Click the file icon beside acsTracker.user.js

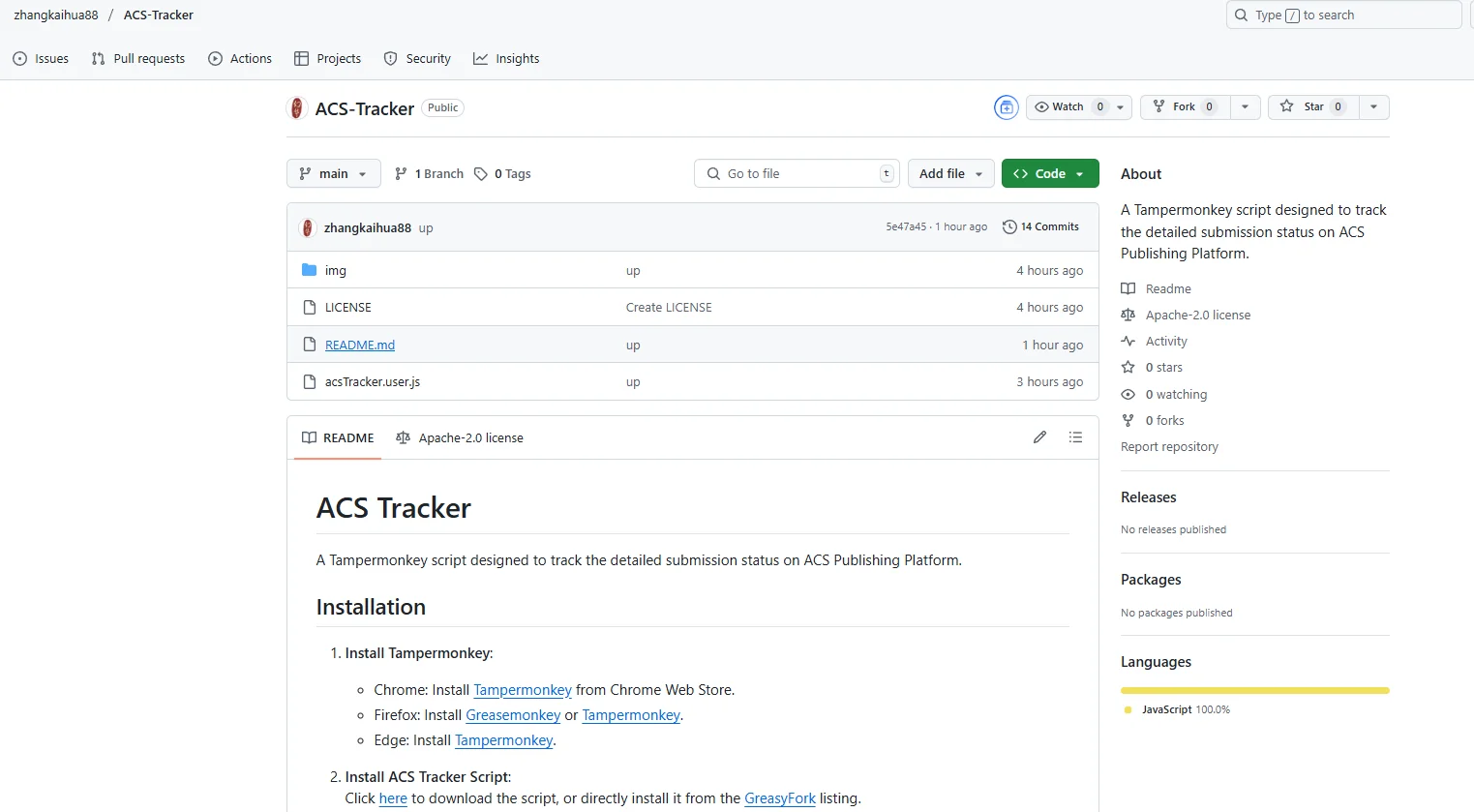(x=310, y=381)
